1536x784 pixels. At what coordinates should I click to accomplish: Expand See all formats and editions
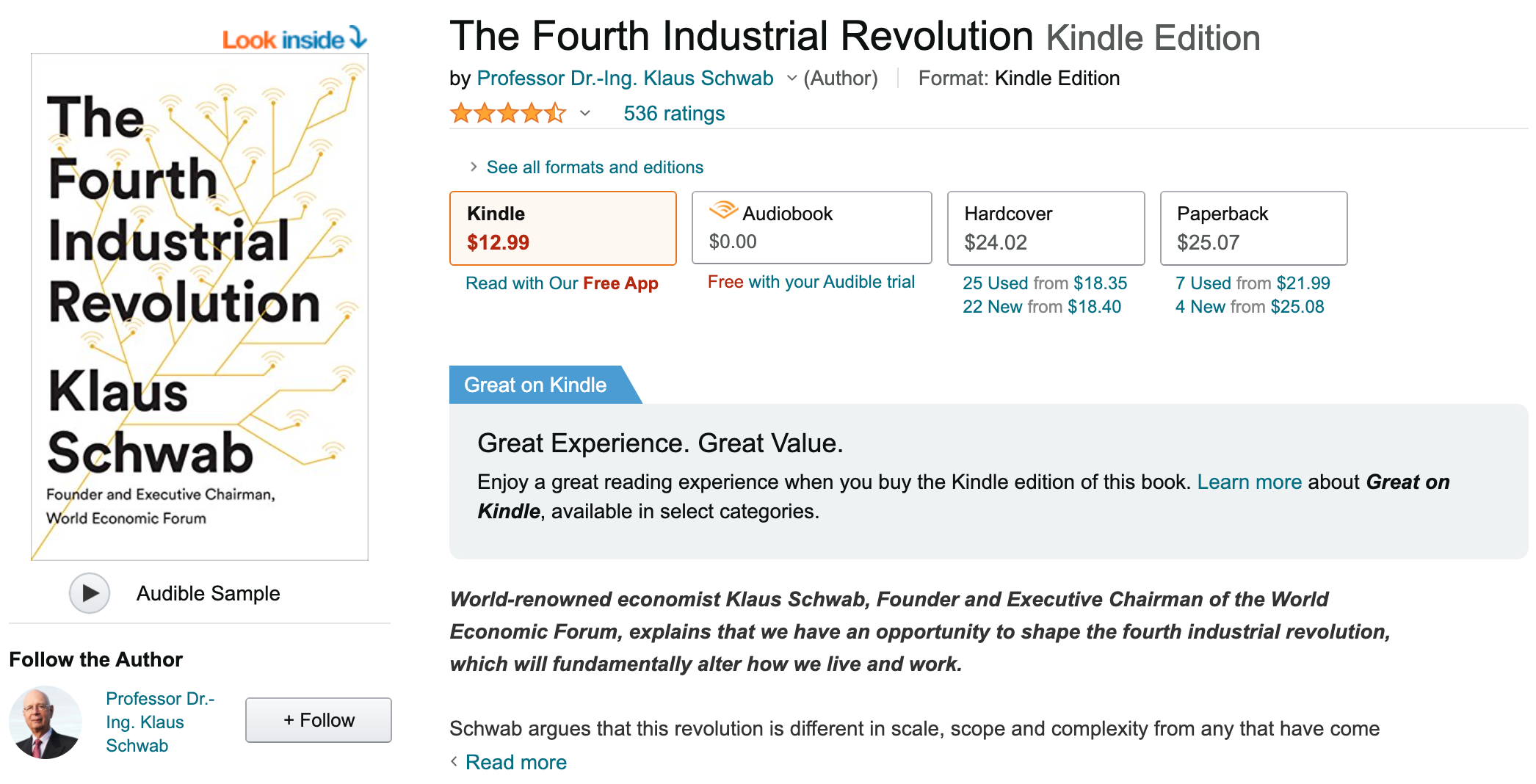[594, 167]
